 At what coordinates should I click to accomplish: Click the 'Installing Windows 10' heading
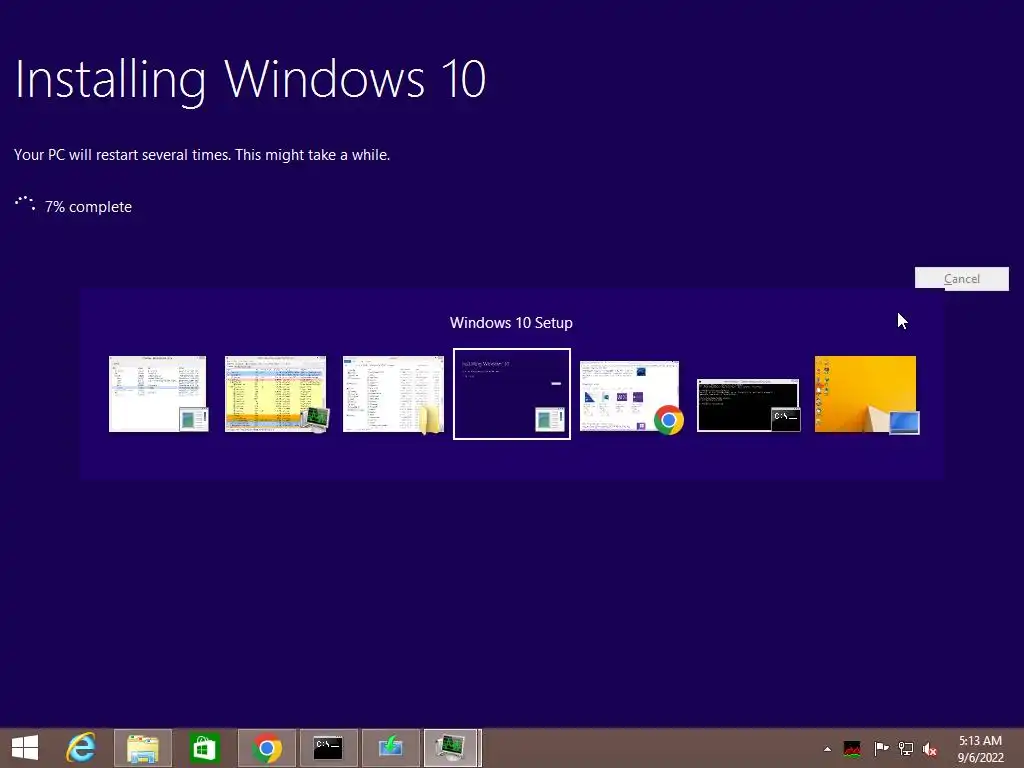pyautogui.click(x=250, y=80)
